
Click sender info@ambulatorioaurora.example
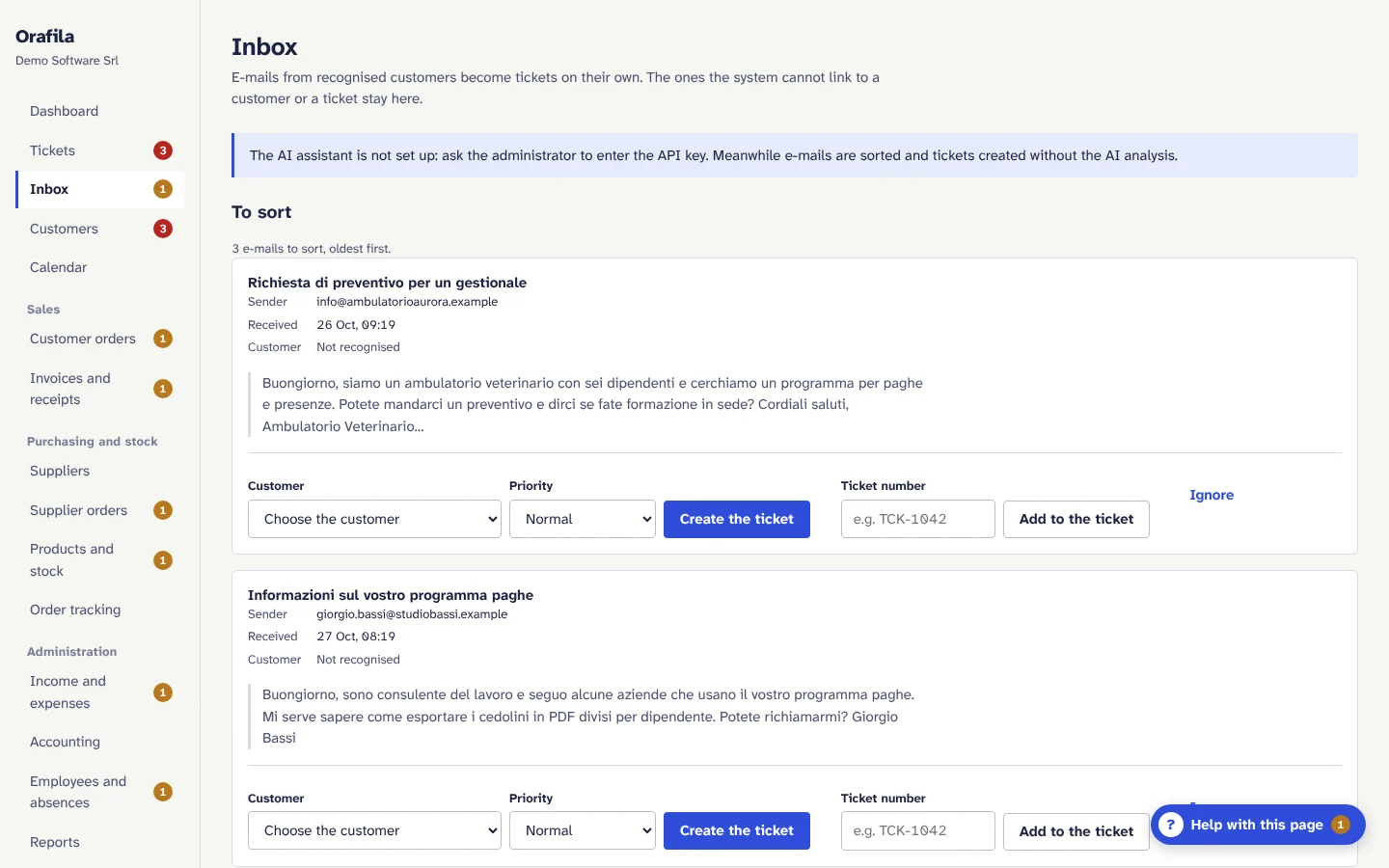coord(407,302)
